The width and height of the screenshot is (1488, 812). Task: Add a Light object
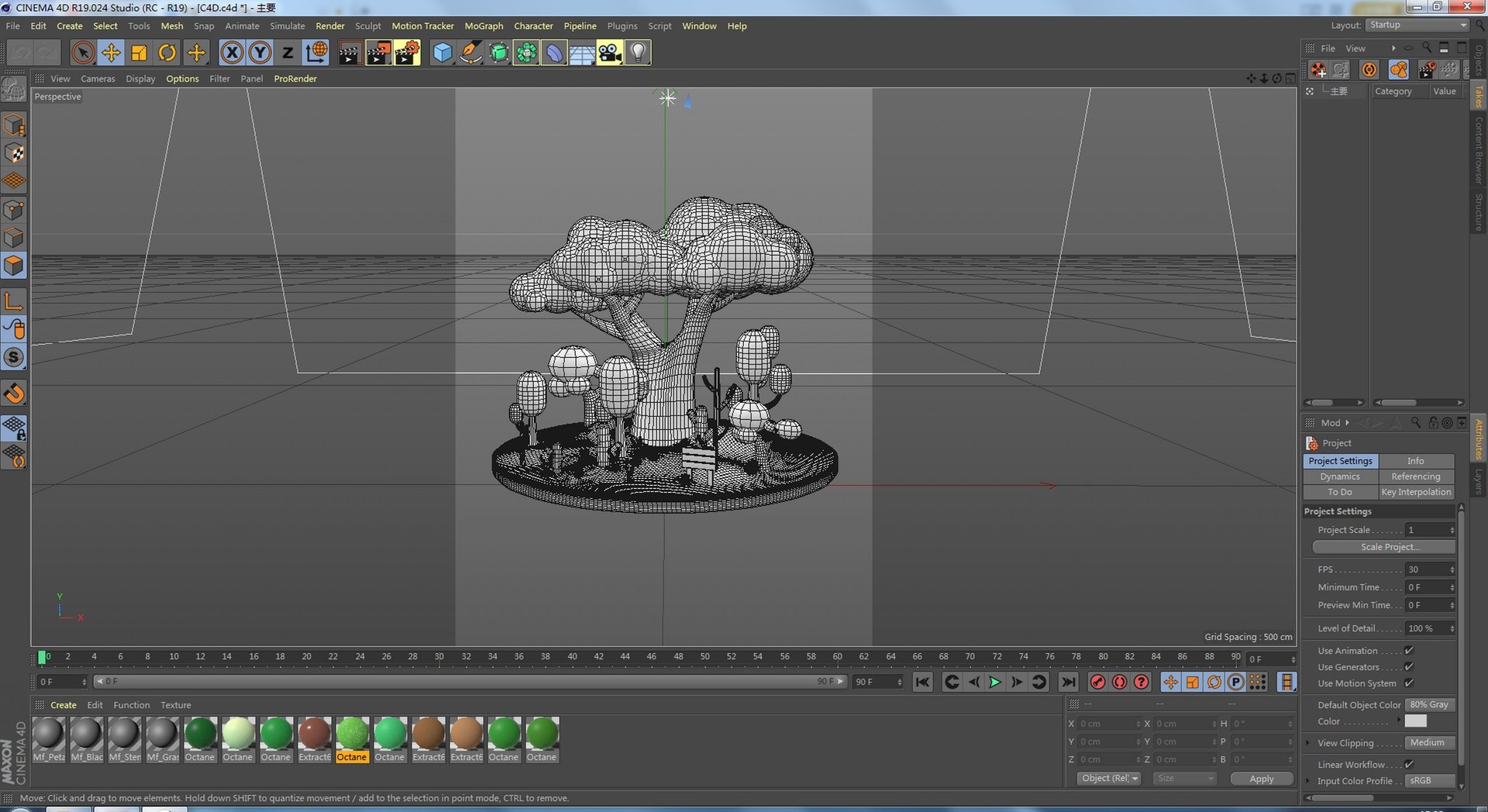coord(637,53)
